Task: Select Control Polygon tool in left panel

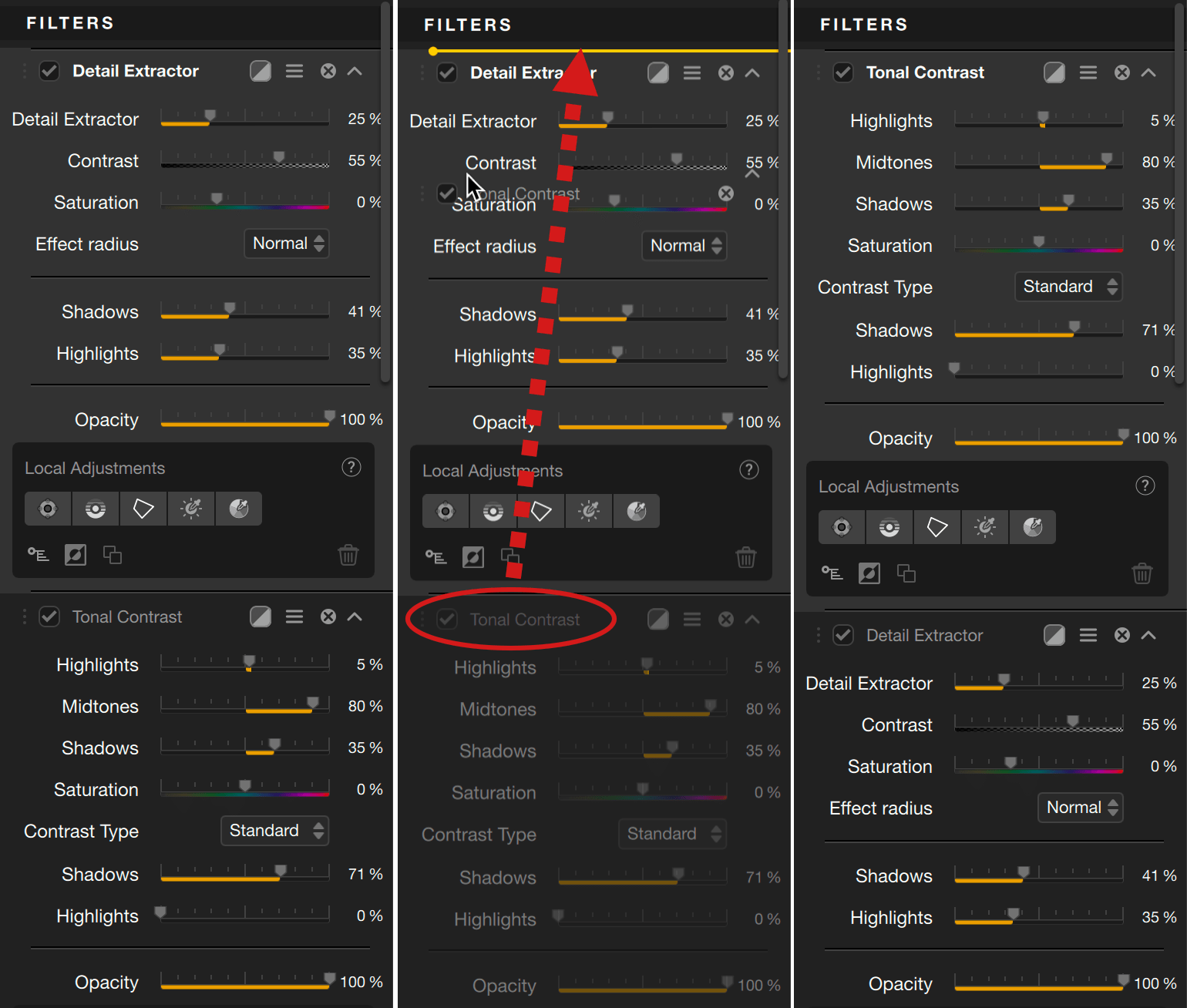Action: (143, 509)
